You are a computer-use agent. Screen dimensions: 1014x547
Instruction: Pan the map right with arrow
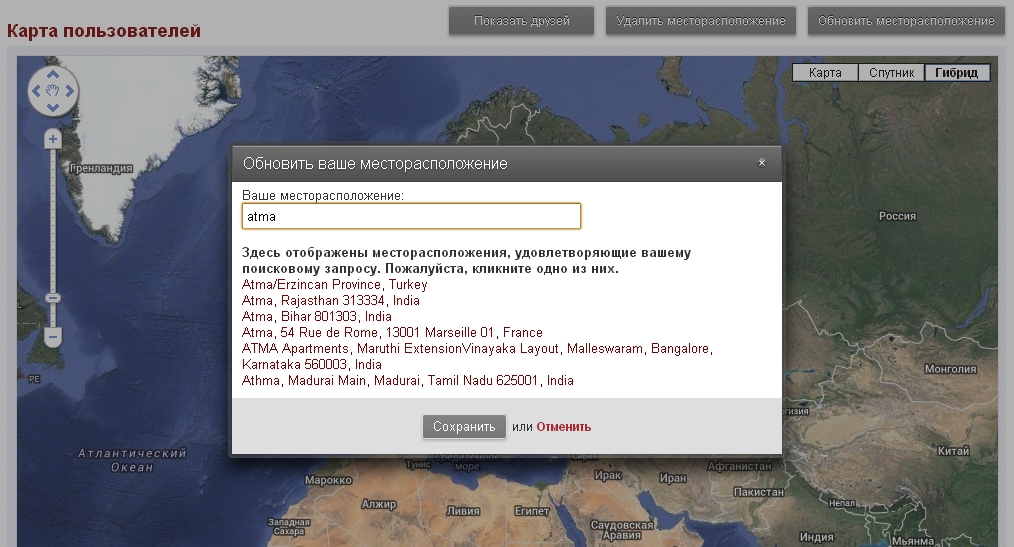pos(70,91)
